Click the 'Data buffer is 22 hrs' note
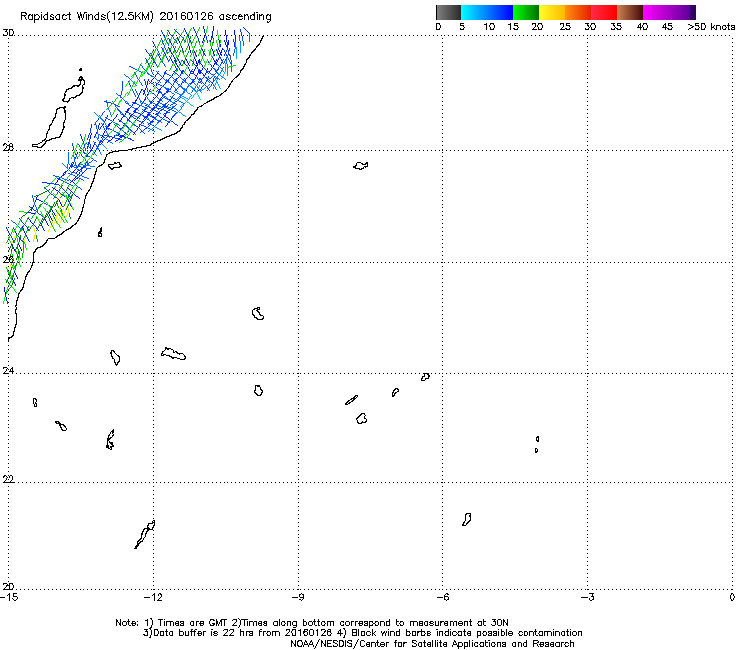740x650 pixels. click(362, 633)
